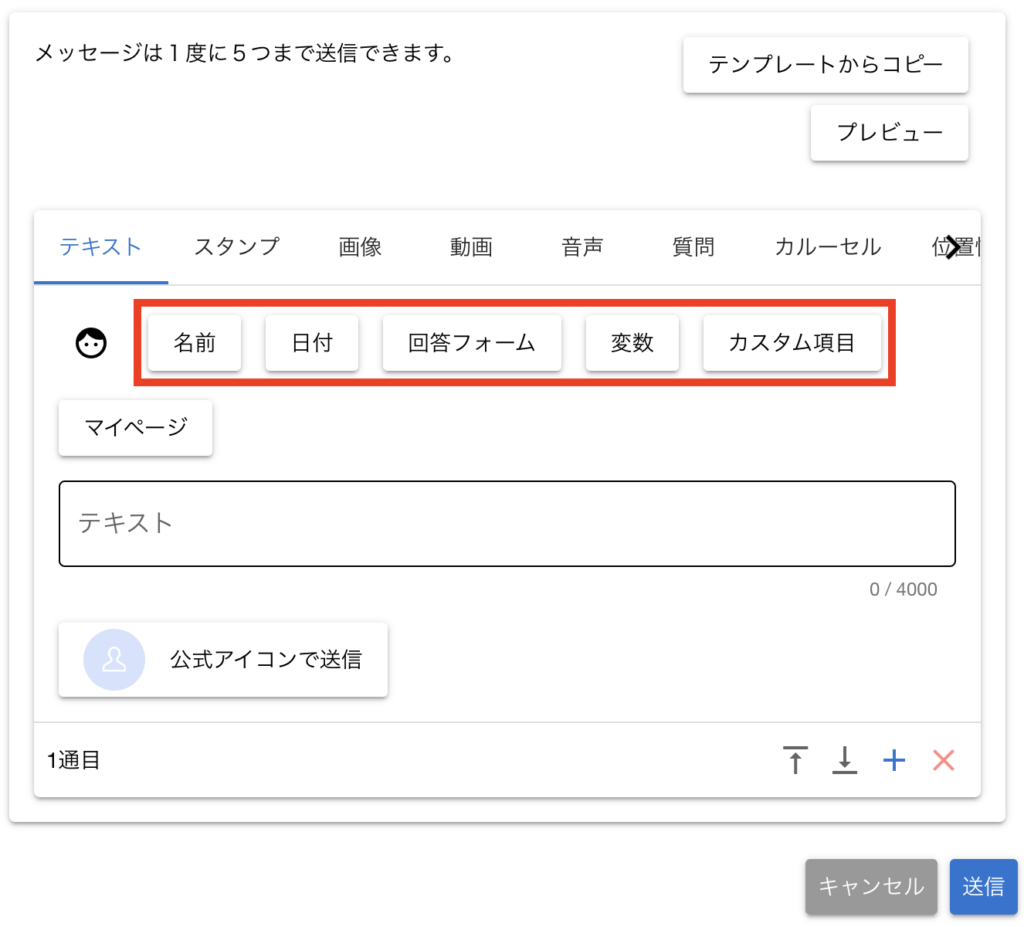Select the 質問 tab
The width and height of the screenshot is (1024, 927).
click(x=693, y=247)
